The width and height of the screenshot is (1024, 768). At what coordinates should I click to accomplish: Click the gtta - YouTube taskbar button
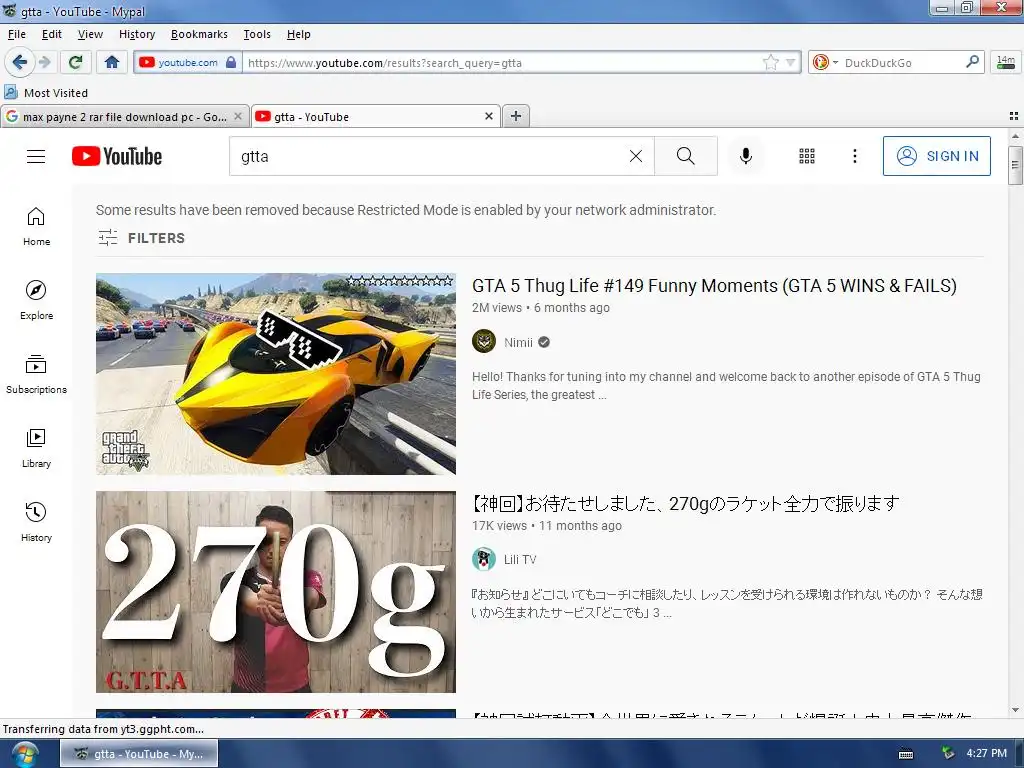click(x=139, y=754)
